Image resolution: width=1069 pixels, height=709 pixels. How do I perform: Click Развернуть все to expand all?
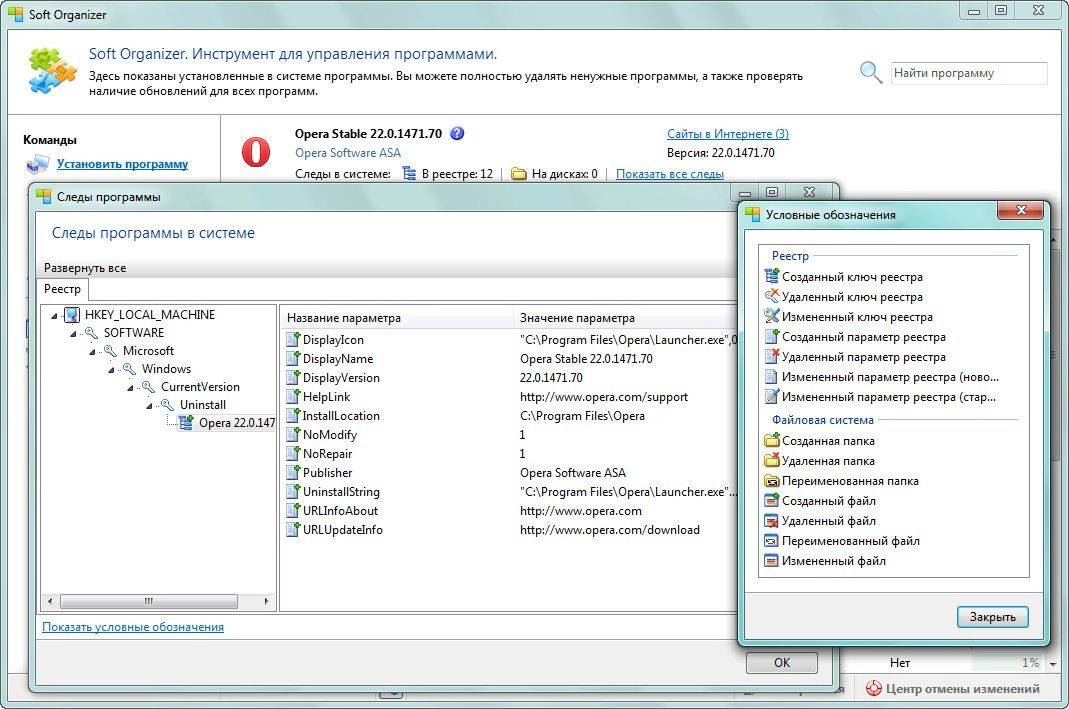(85, 268)
